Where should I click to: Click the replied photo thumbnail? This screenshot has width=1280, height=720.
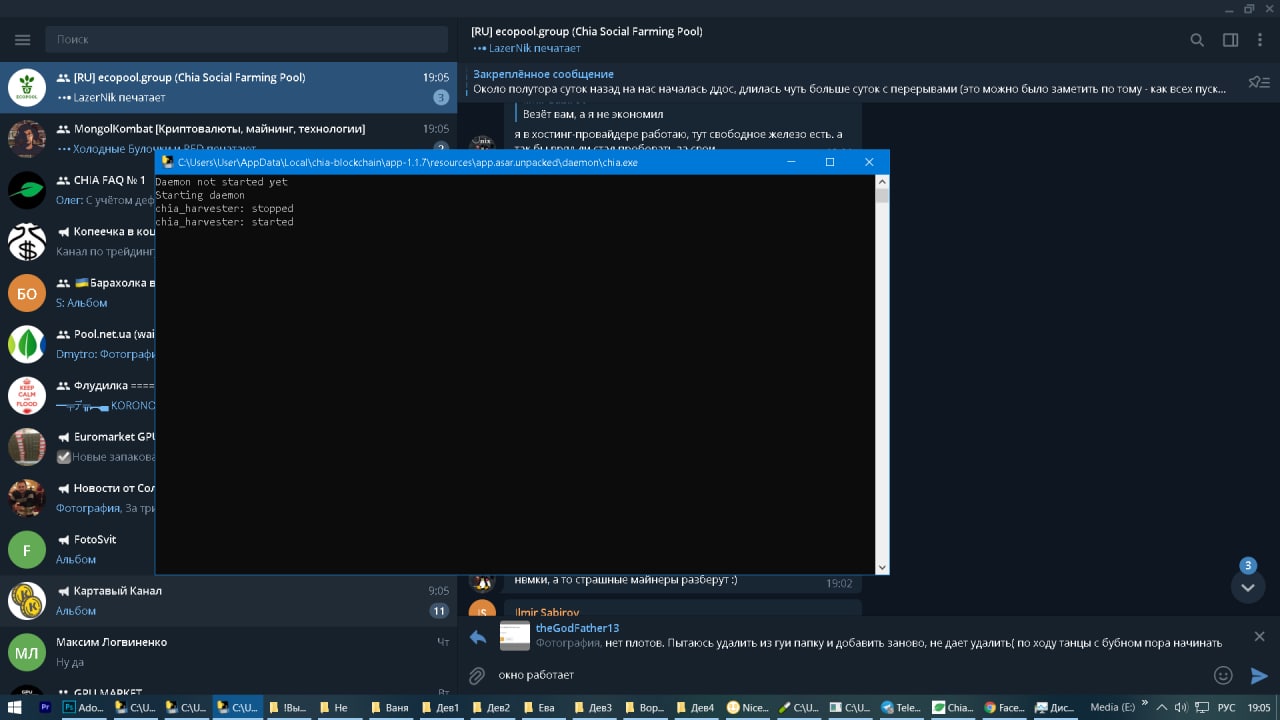click(x=515, y=636)
